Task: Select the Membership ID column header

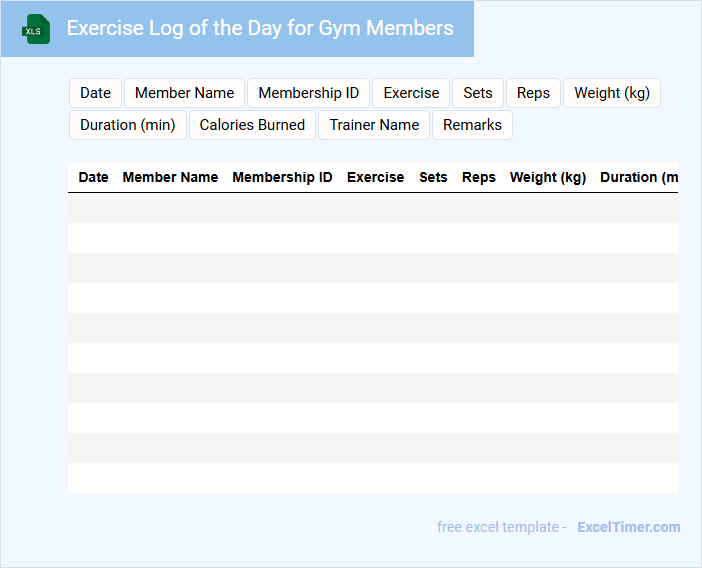Action: (x=282, y=177)
